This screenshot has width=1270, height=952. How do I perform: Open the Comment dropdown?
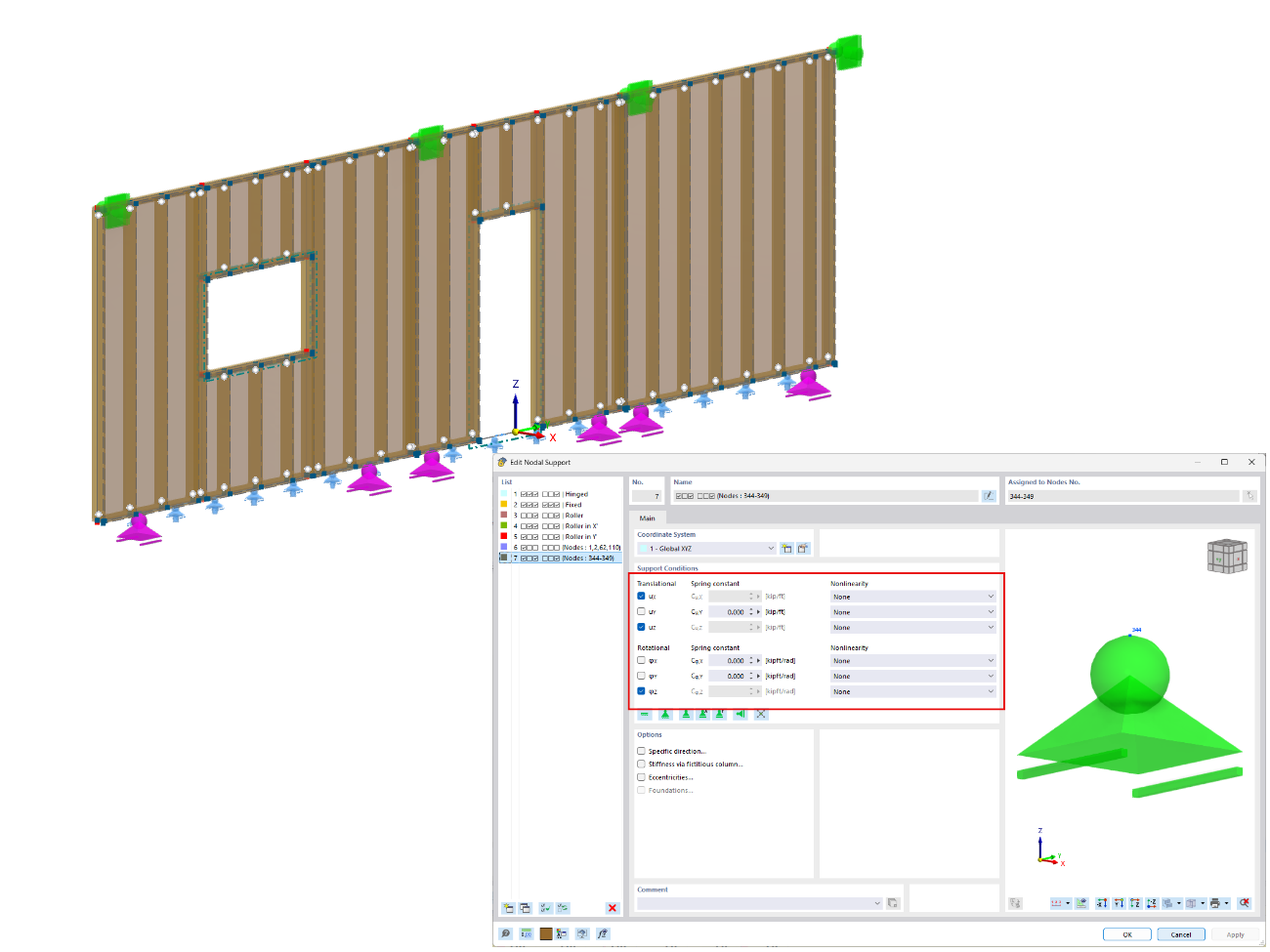[x=876, y=902]
